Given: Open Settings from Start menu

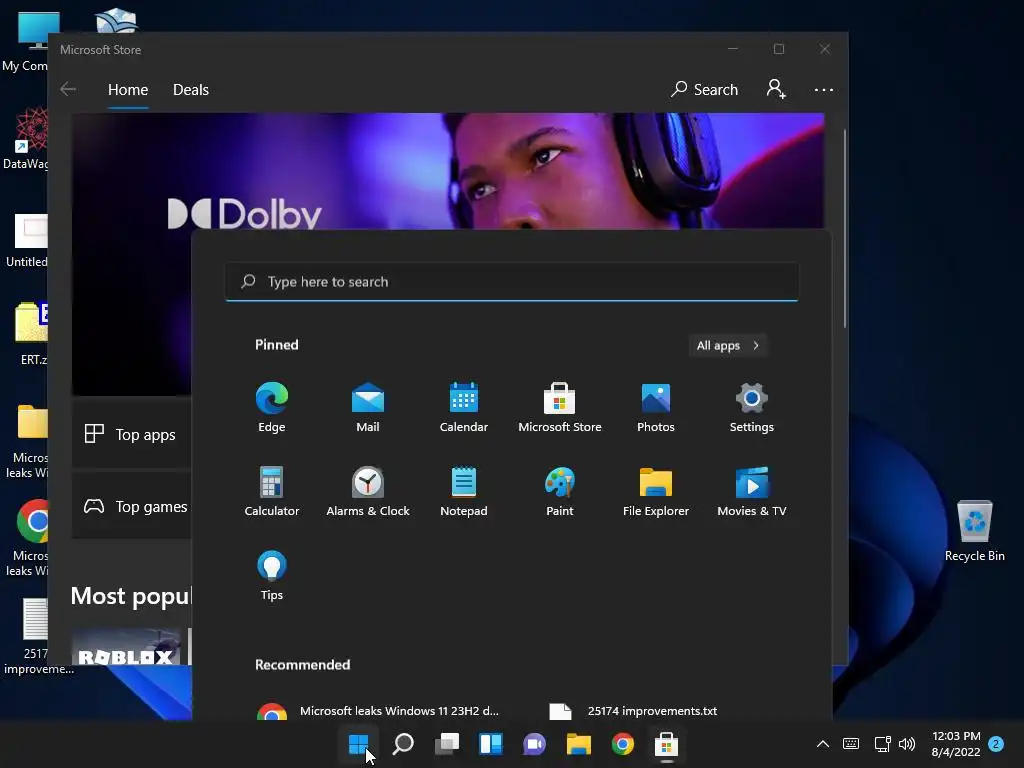Looking at the screenshot, I should (x=752, y=408).
